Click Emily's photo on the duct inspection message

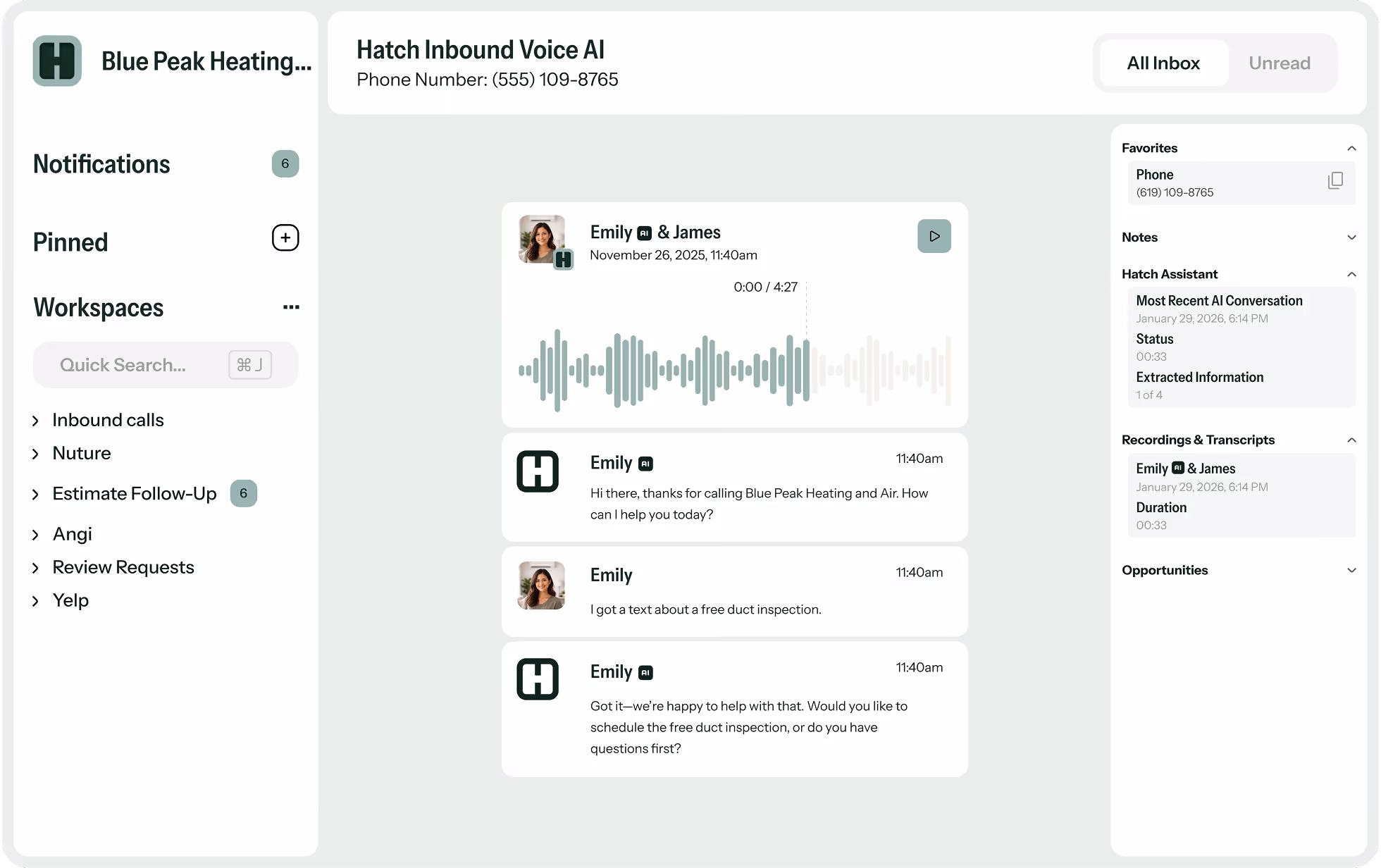click(x=541, y=585)
